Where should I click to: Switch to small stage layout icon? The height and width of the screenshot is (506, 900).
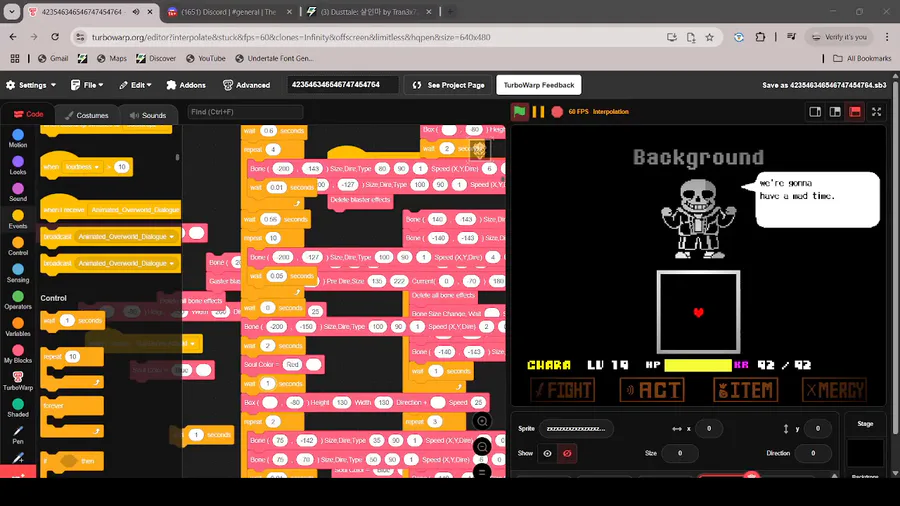(x=815, y=112)
